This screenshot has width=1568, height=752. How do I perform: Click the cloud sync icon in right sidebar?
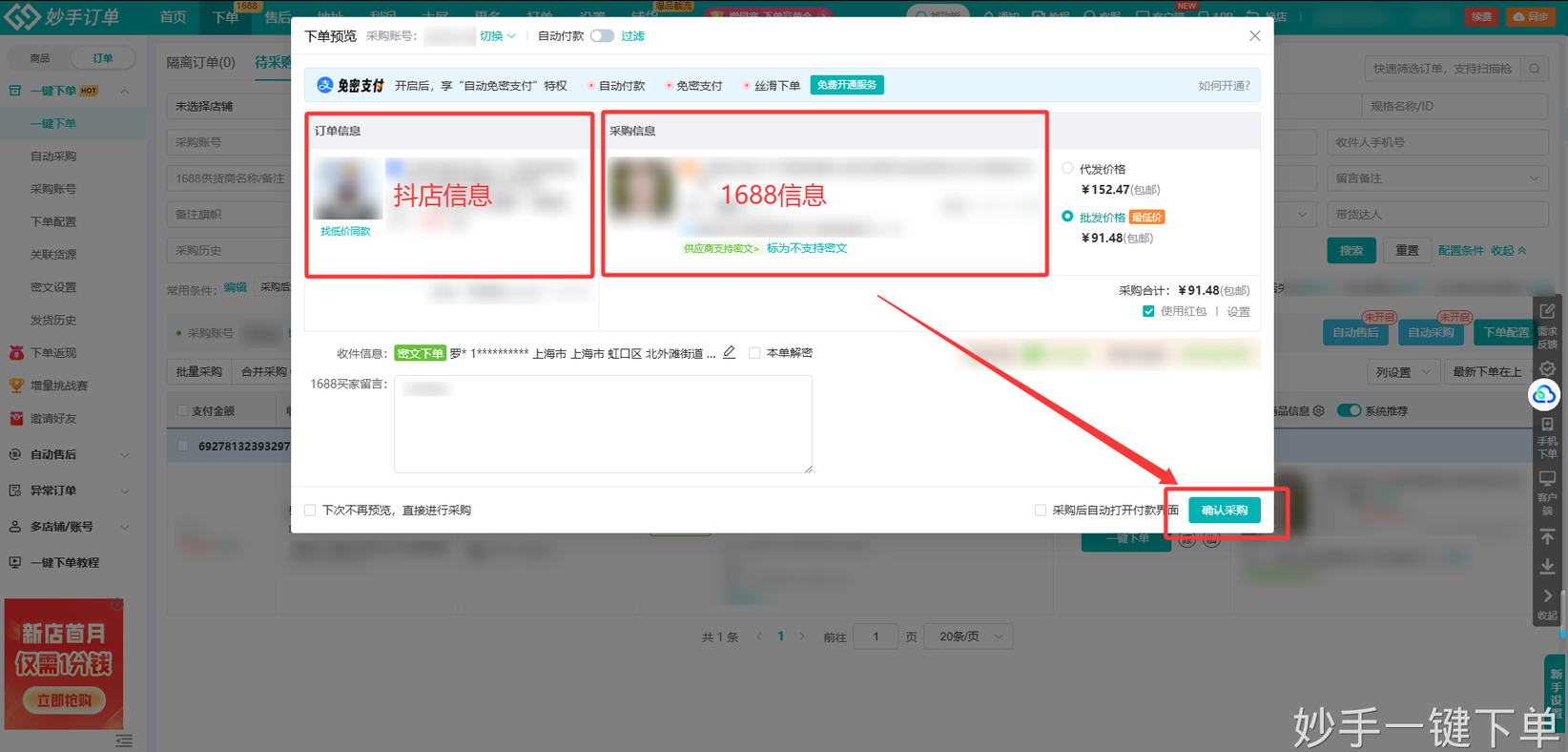click(x=1544, y=394)
